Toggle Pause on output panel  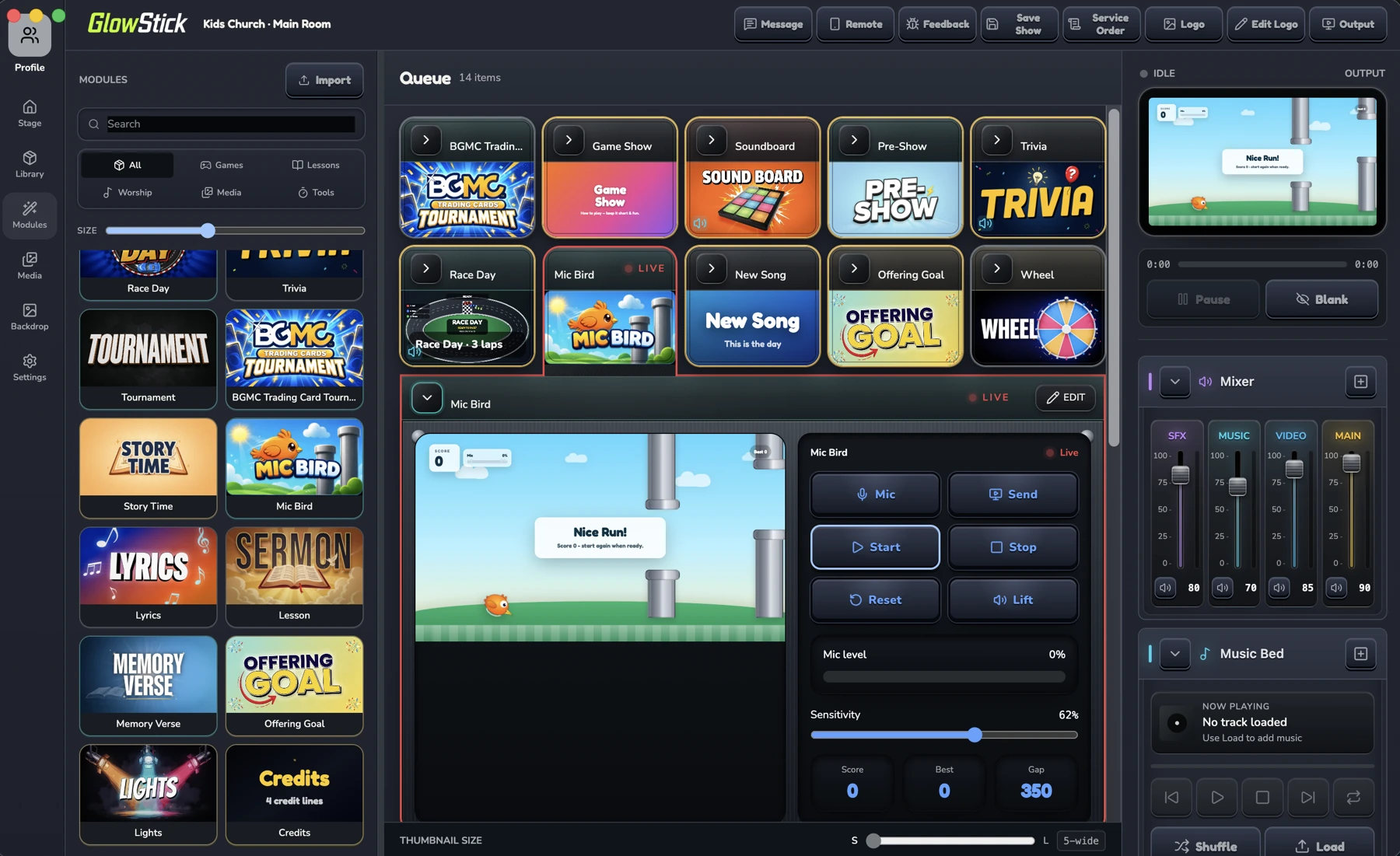1202,299
